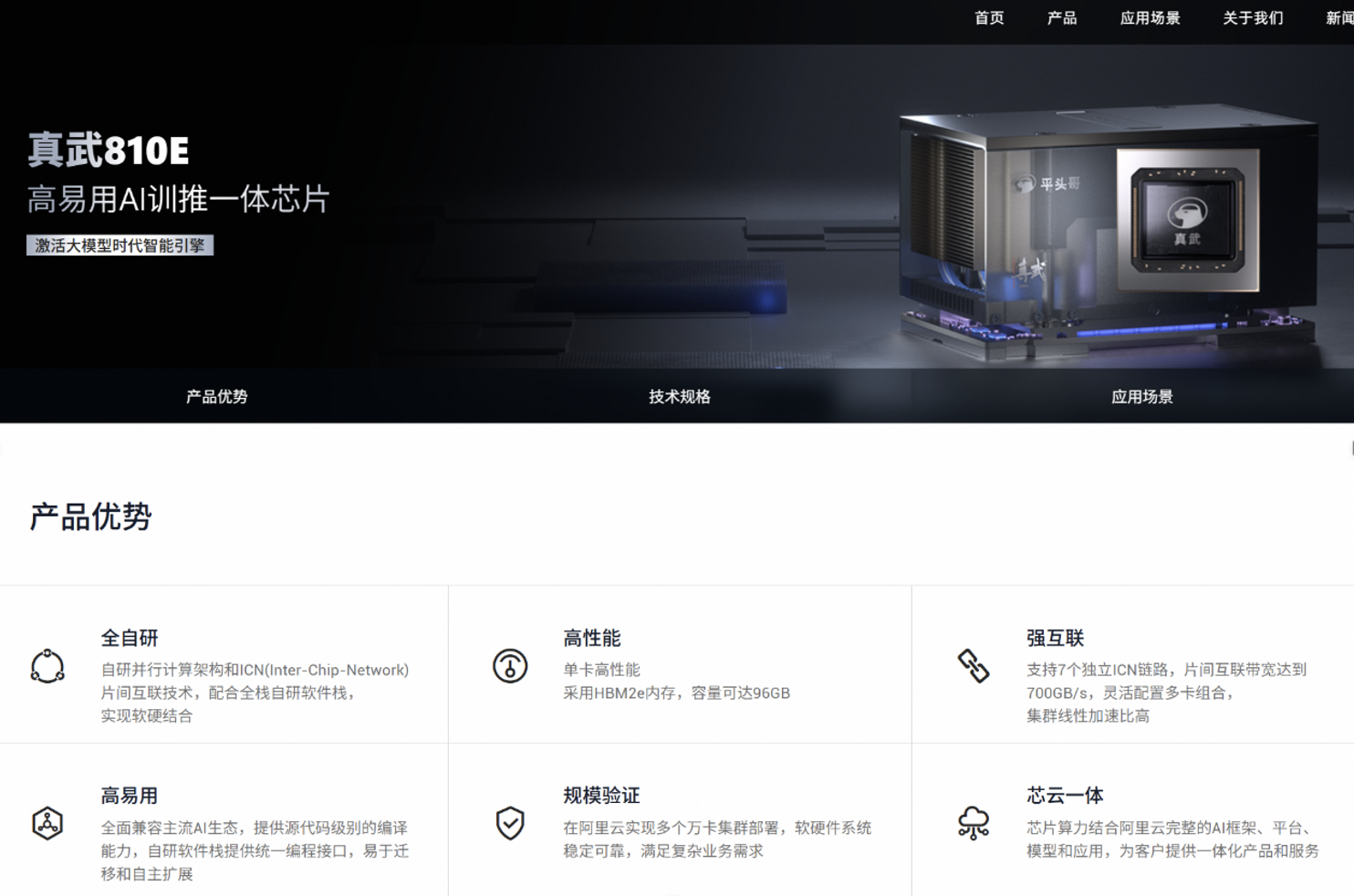Click the 规模验证 shield checkmark icon
This screenshot has width=1354, height=896.
coord(510,823)
